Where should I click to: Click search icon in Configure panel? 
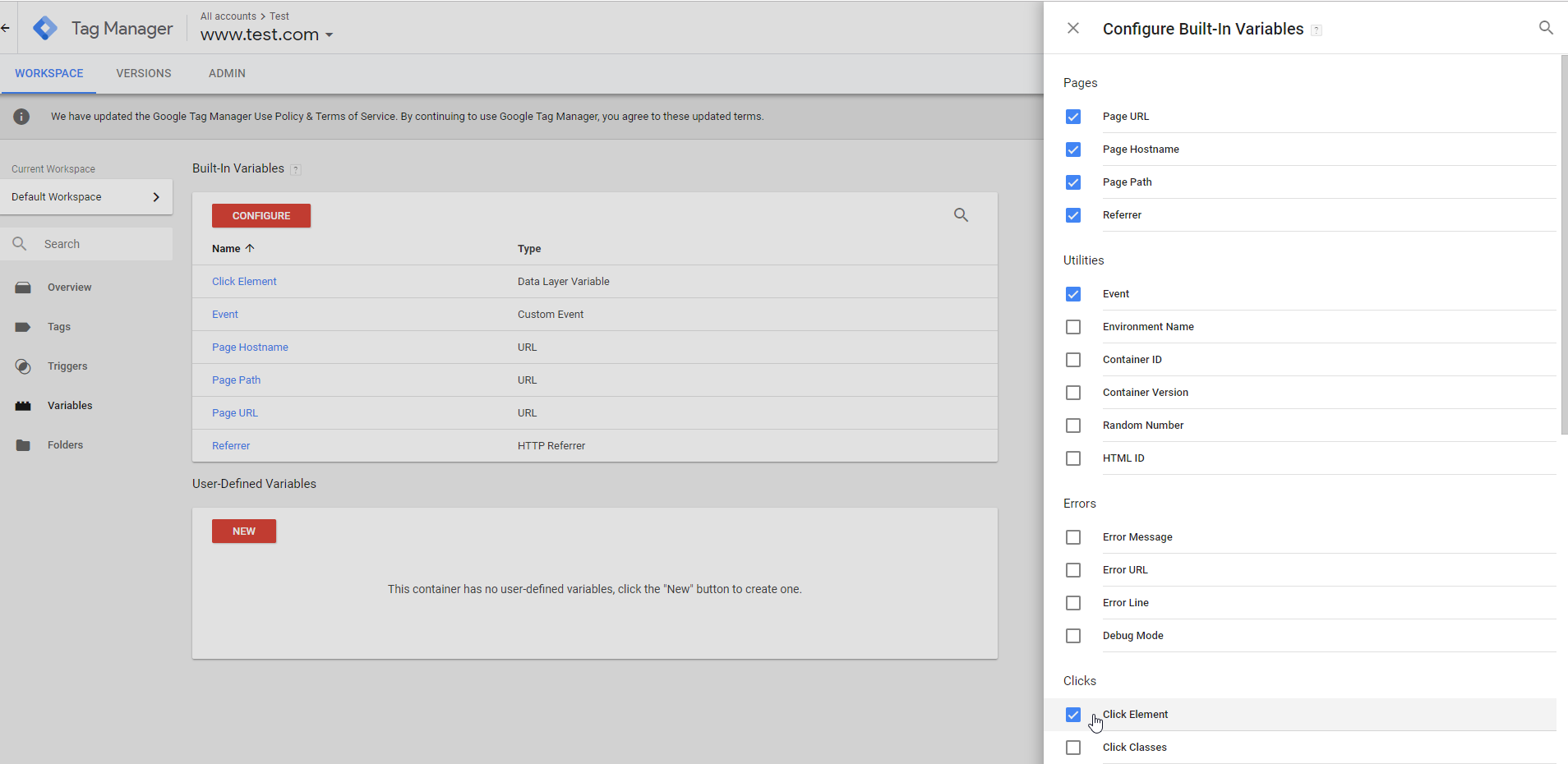pos(1545,28)
